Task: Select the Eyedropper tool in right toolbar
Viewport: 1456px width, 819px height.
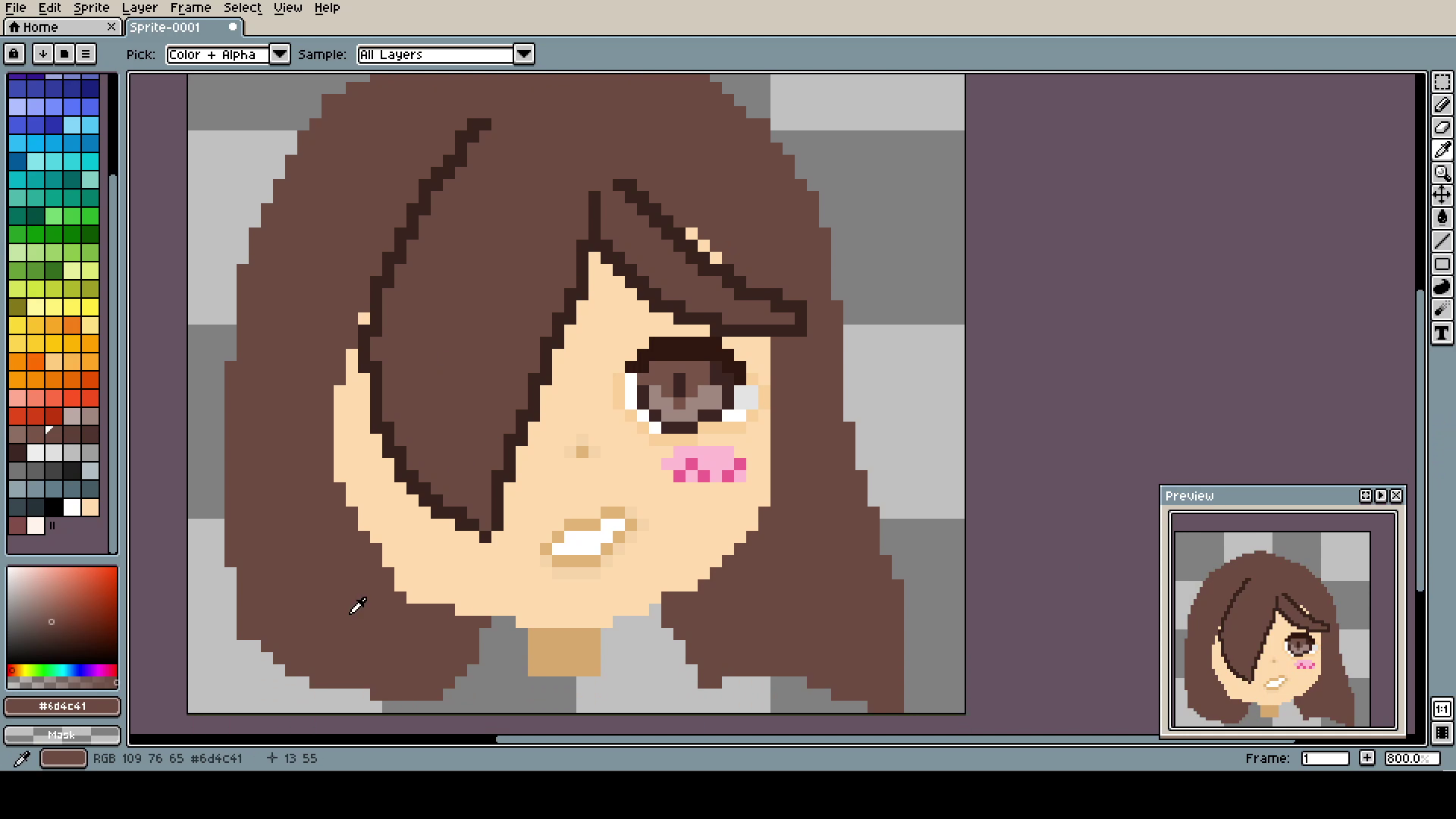Action: [x=1442, y=150]
